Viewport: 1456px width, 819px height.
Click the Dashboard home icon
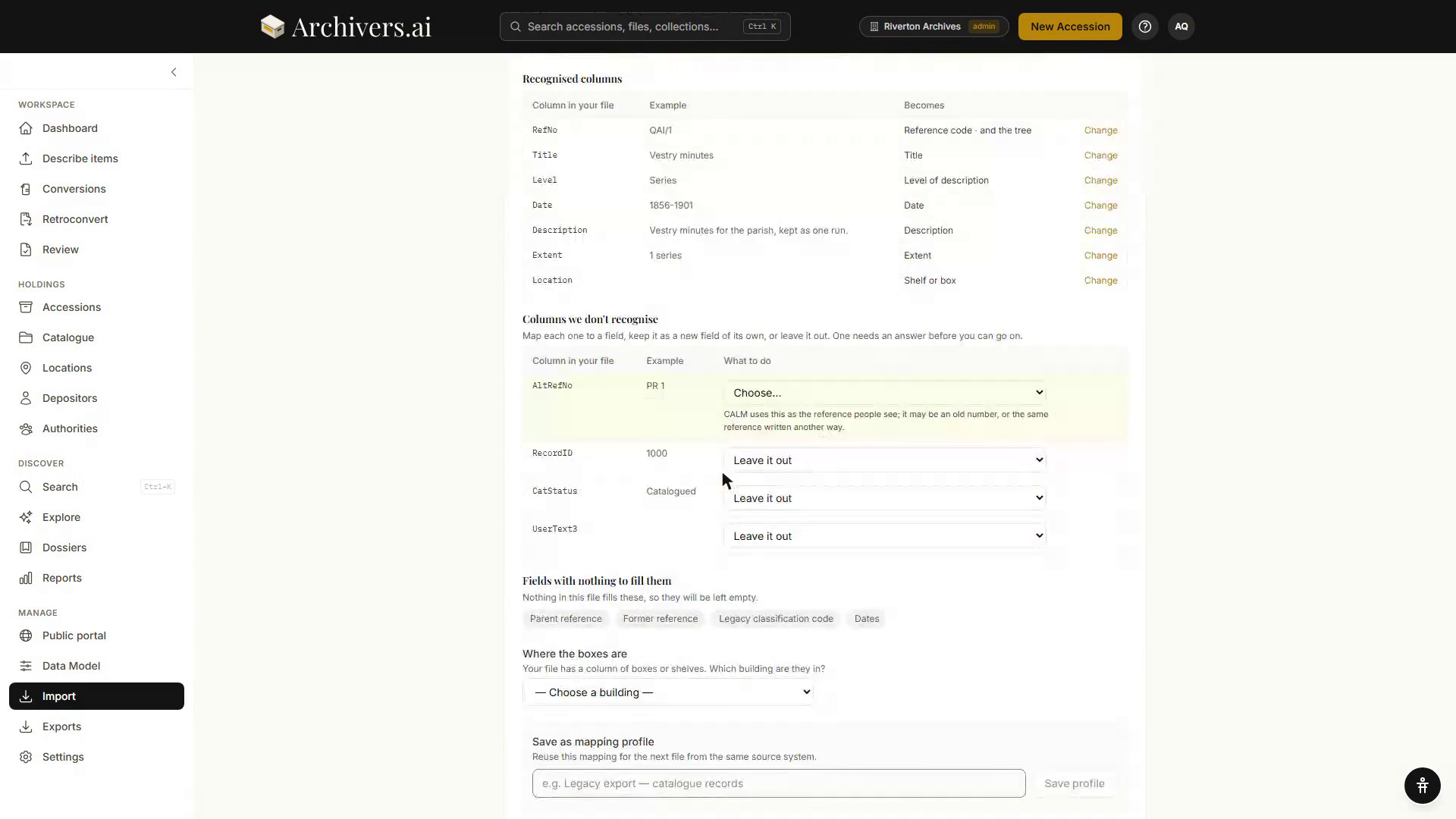[x=26, y=128]
